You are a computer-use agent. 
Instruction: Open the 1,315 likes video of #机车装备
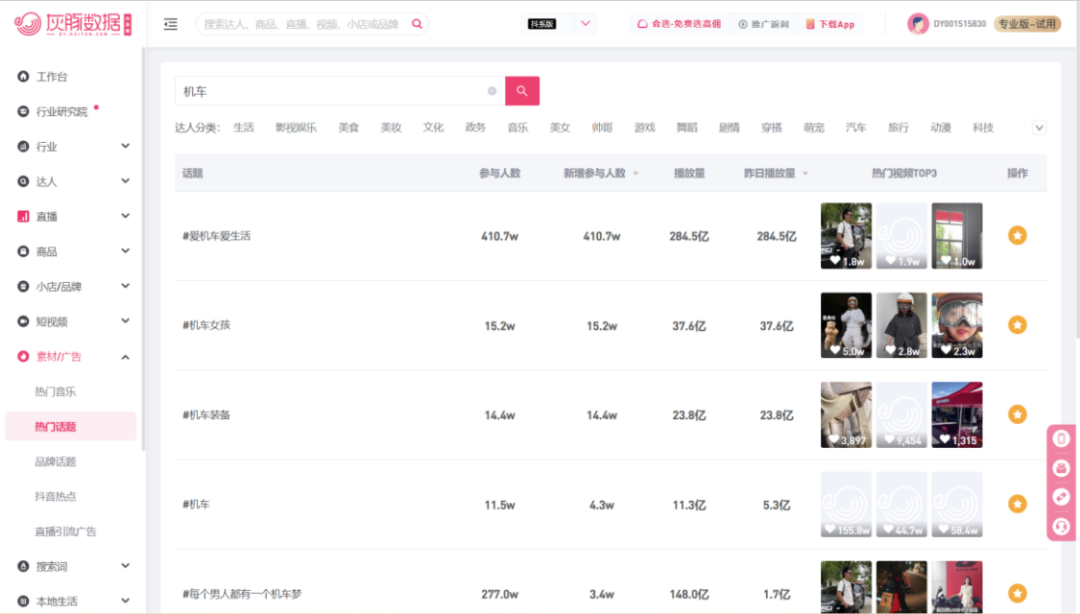957,415
